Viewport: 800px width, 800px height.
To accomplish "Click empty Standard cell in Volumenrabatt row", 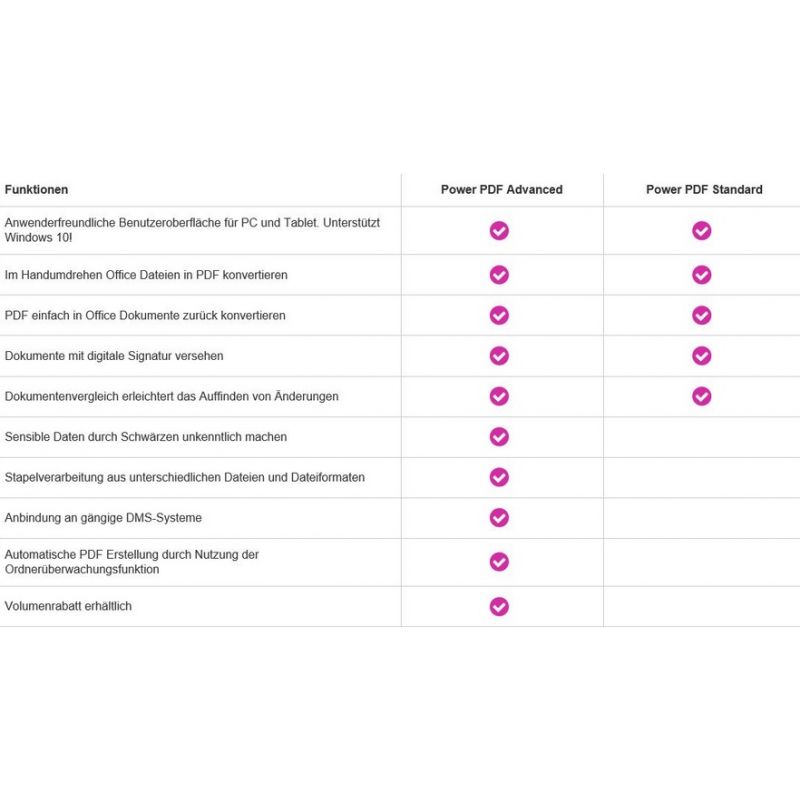I will (702, 607).
